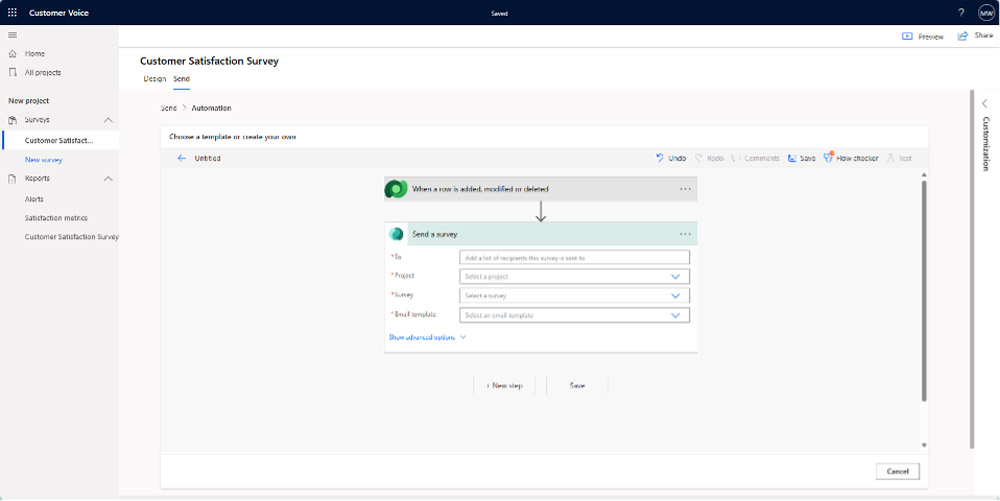Click flow scrollbar down arrow
The width and height of the screenshot is (1000, 501).
click(x=924, y=446)
